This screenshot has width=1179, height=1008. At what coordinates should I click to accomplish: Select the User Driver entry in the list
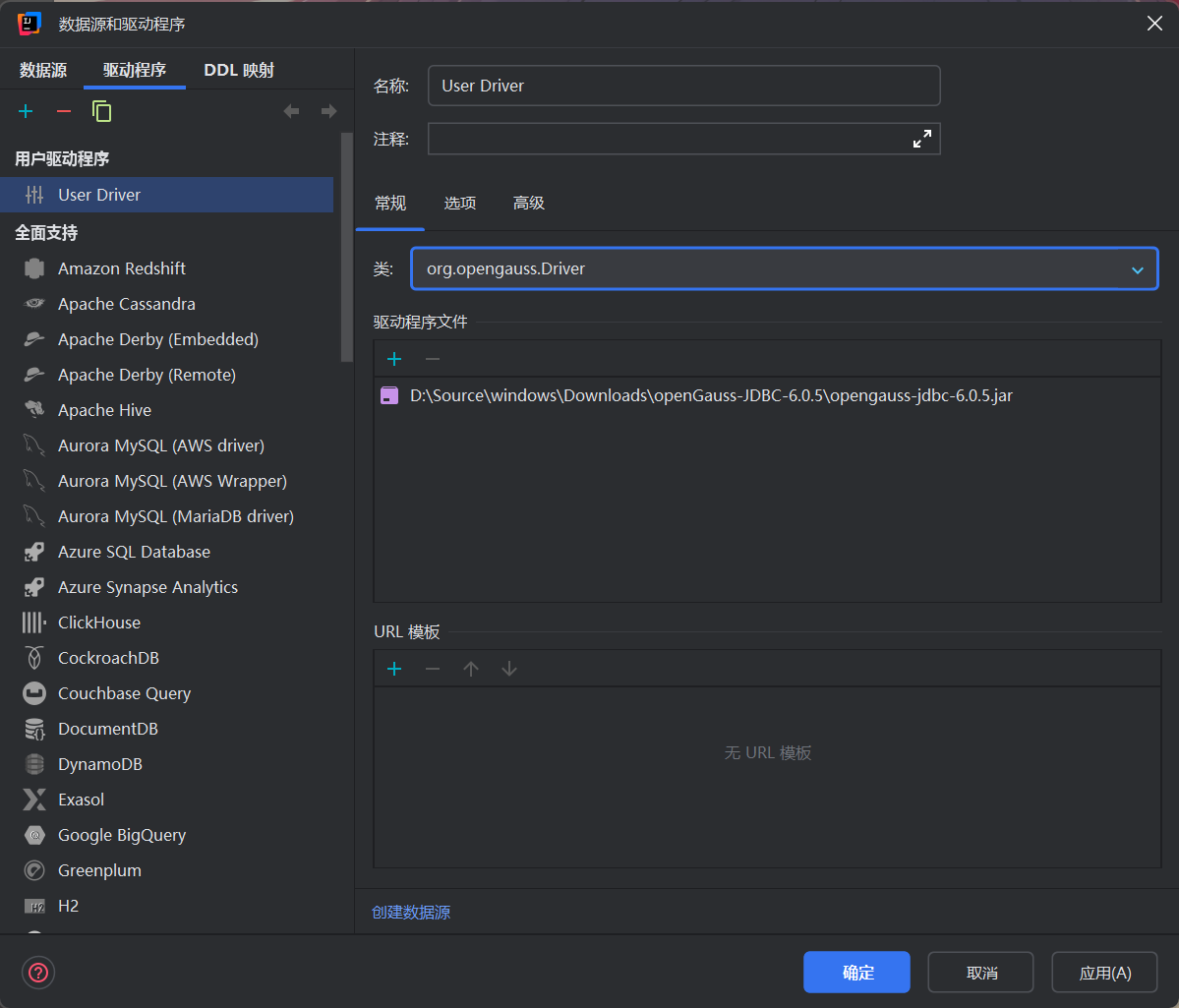tap(167, 195)
